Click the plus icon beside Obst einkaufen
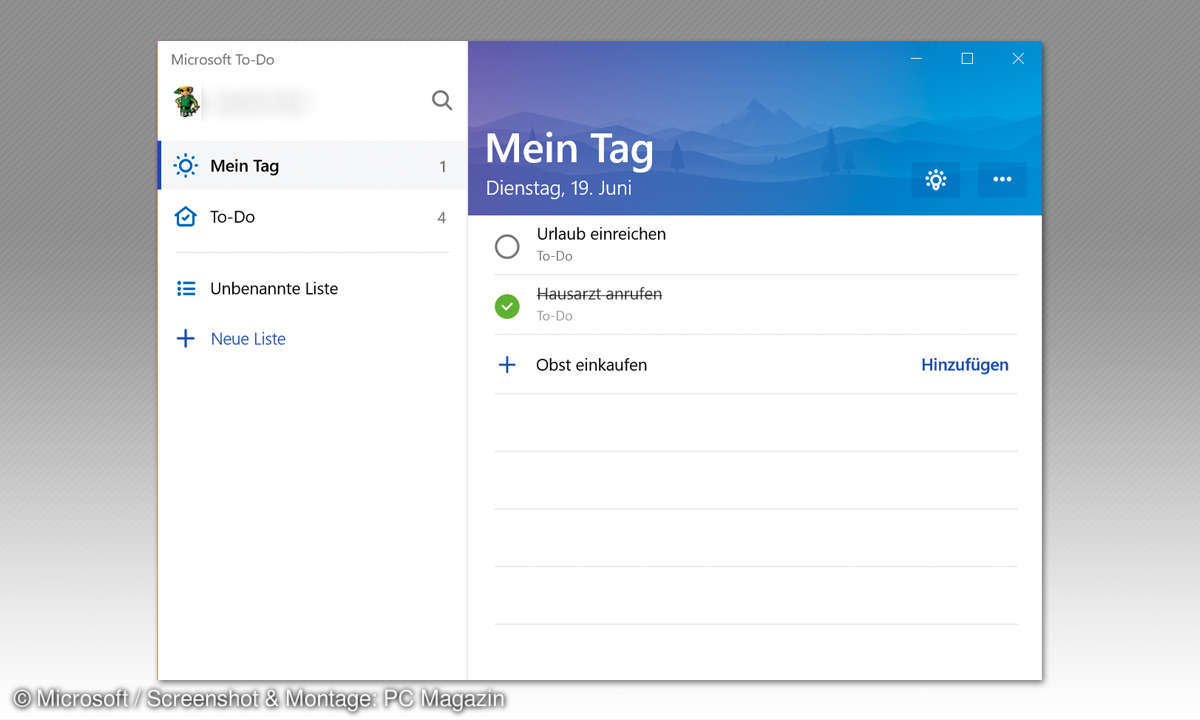Screen dimensions: 1200x720 tap(507, 365)
